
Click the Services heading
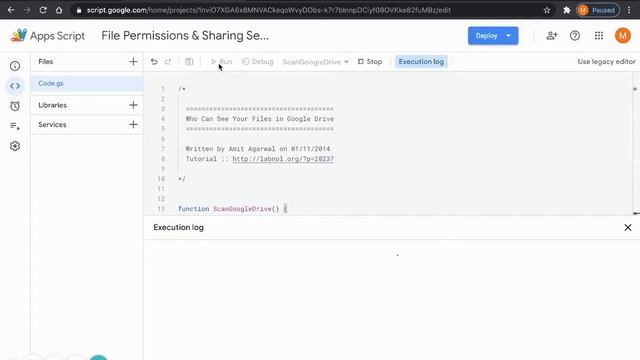(x=52, y=124)
